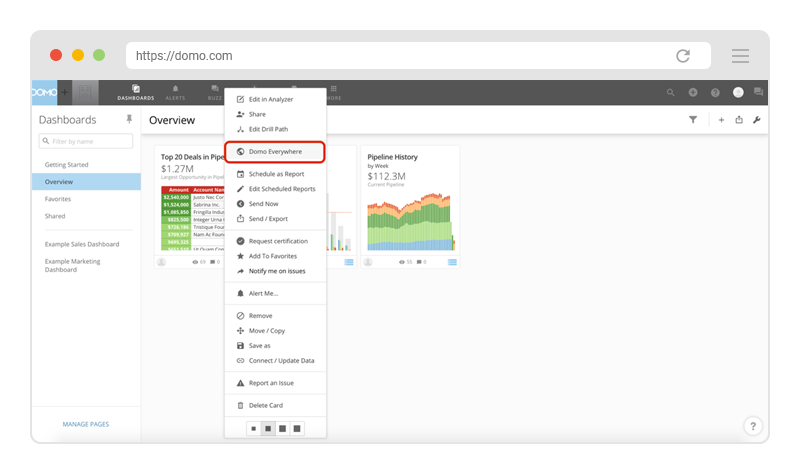This screenshot has height=474, width=800.
Task: Select the smallest card size option
Action: (254, 429)
